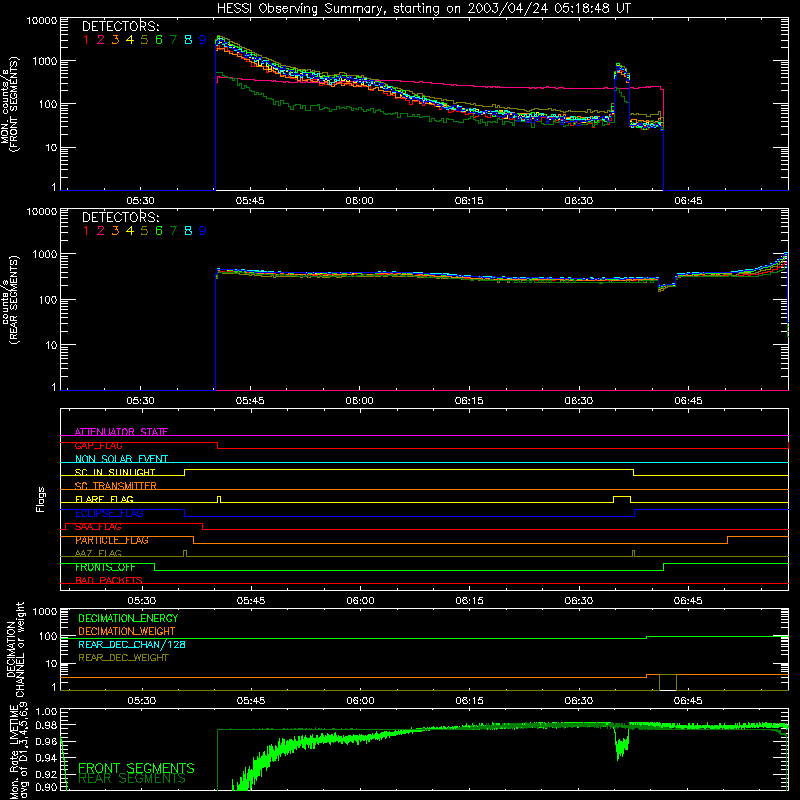Pick detector 6 in rear segments legend
The image size is (800, 800).
coord(159,231)
